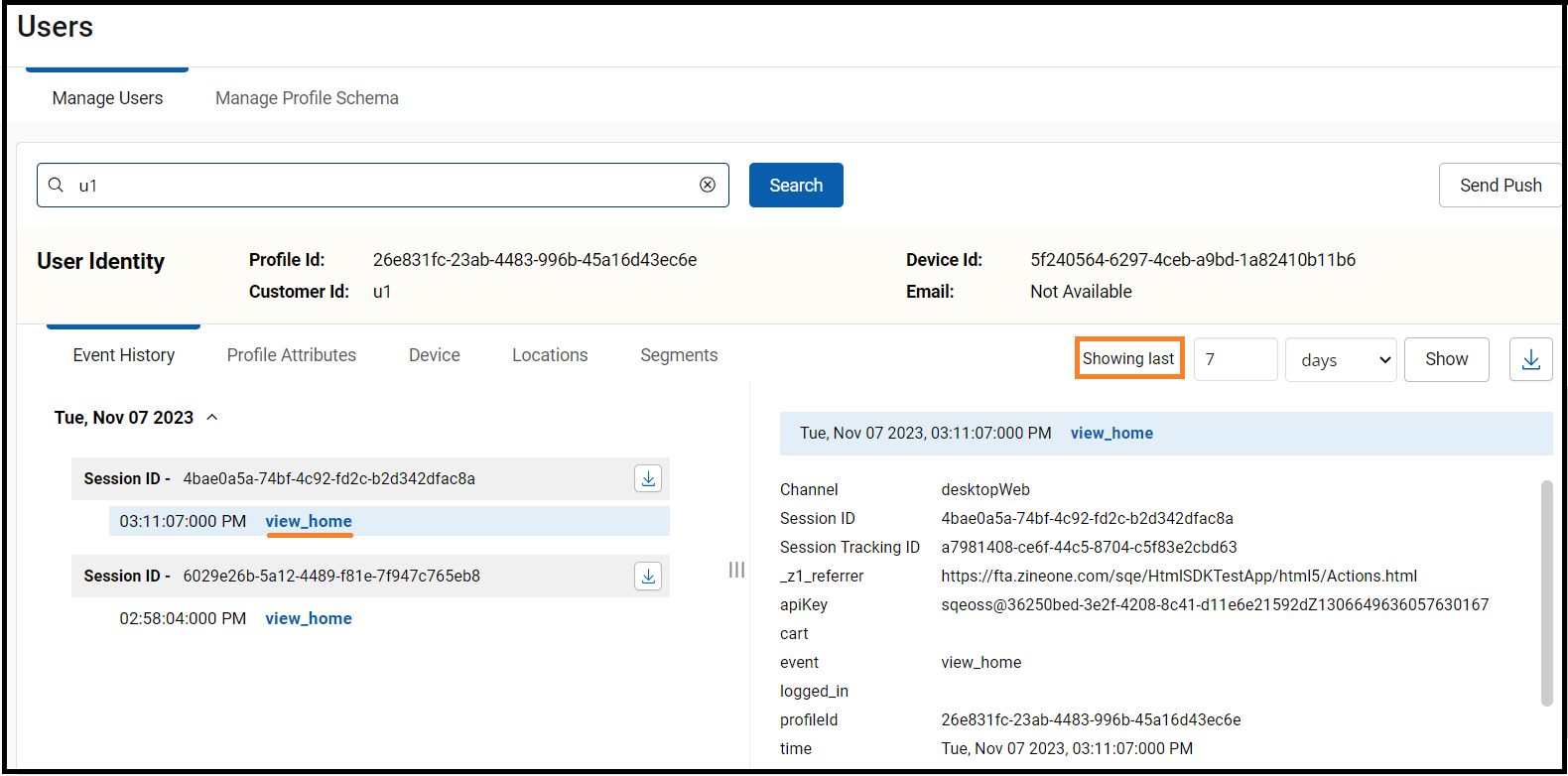Click the blue Search button
Image resolution: width=1568 pixels, height=776 pixels.
tap(796, 186)
